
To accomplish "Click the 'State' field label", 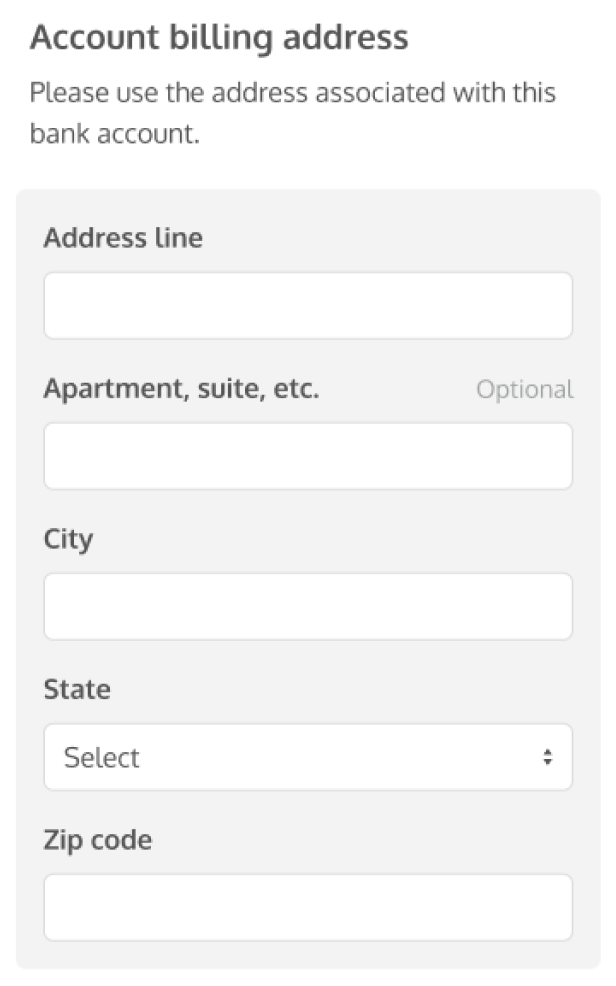I will pos(77,690).
